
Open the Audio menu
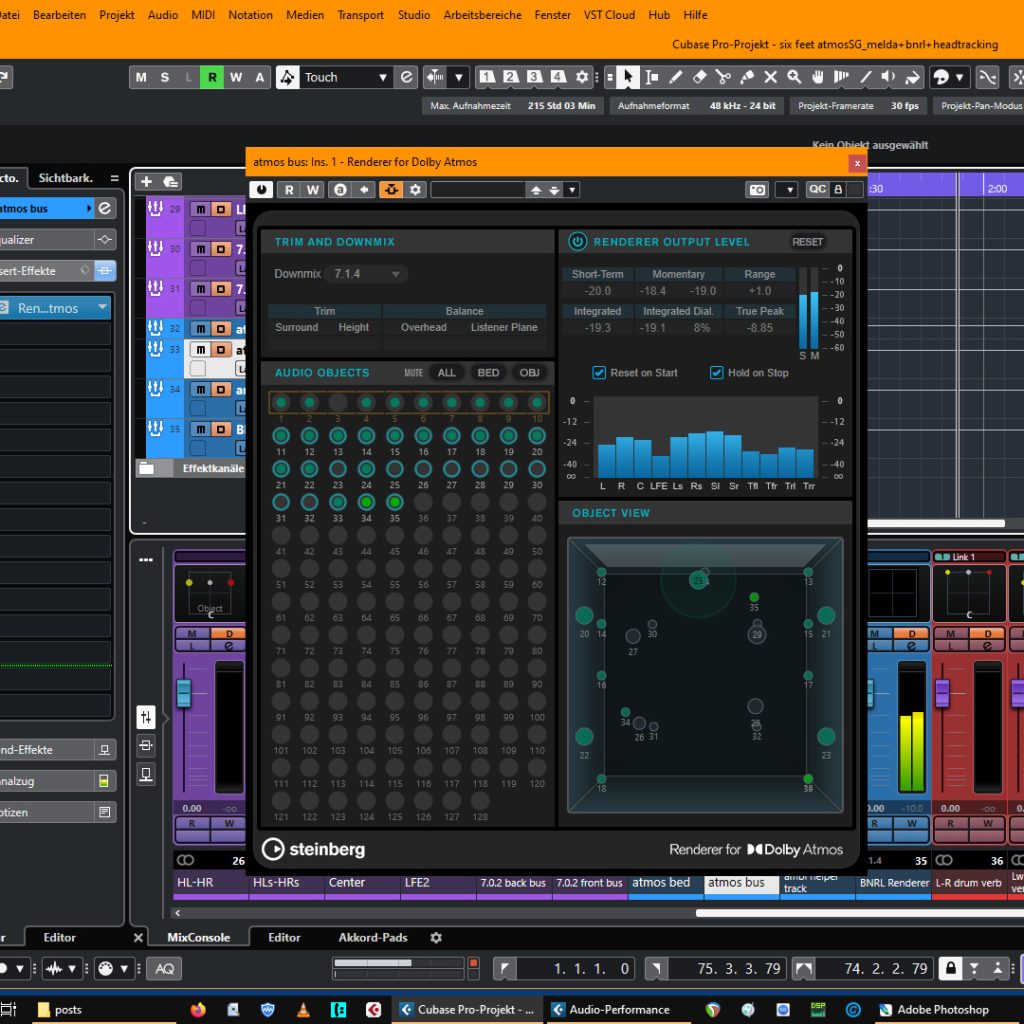(163, 14)
